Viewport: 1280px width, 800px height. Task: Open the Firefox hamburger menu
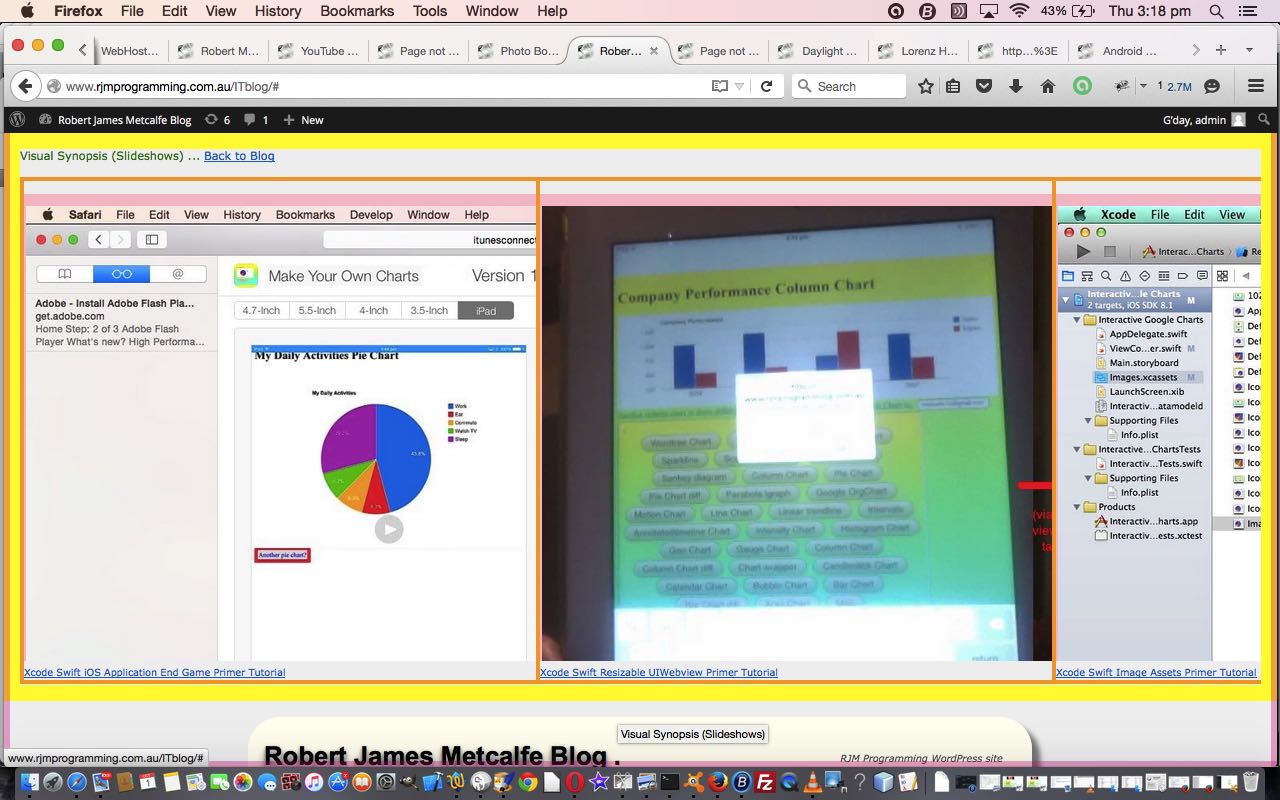[x=1256, y=86]
